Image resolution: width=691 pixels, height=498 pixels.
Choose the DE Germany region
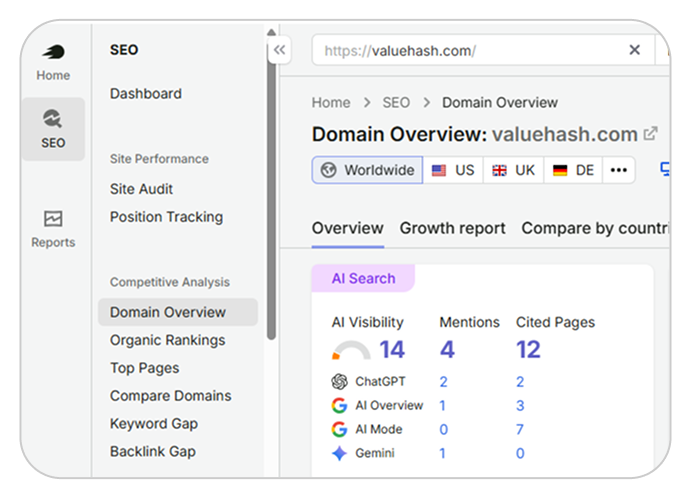point(573,170)
